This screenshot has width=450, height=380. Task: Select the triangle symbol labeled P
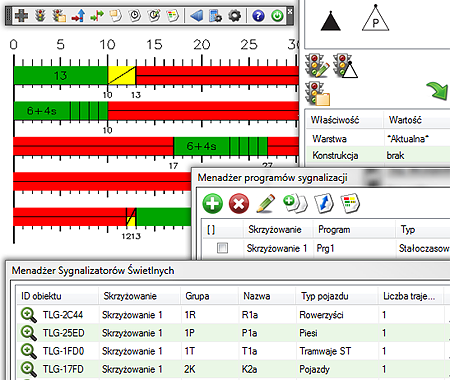coord(375,18)
